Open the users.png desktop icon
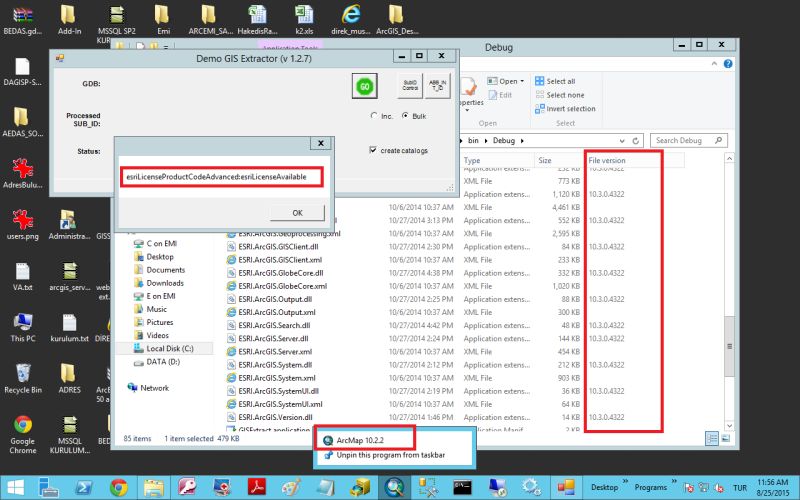The height and width of the screenshot is (500, 800). (x=22, y=224)
